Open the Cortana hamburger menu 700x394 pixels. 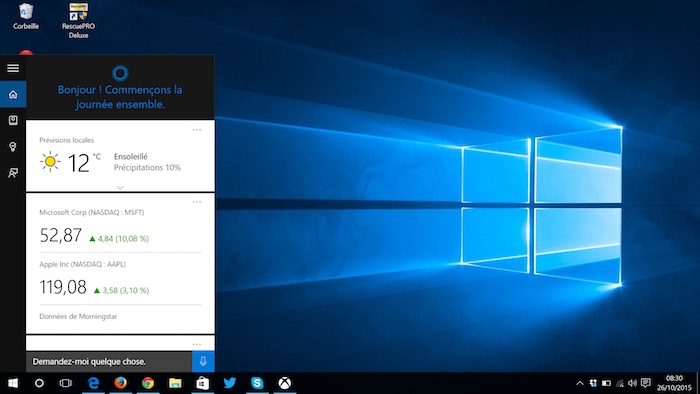(13, 68)
